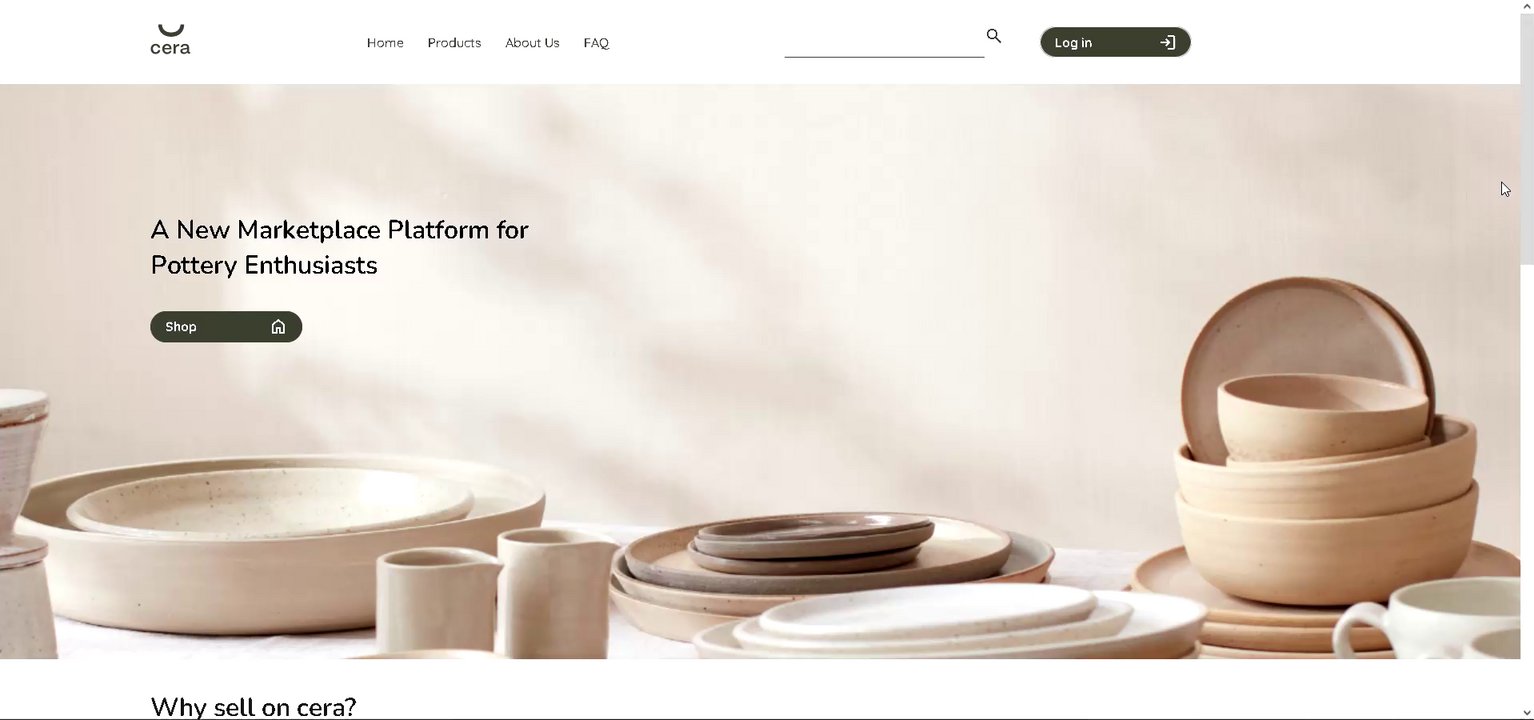Open the About Us page
Viewport: 1534px width, 720px height.
[x=532, y=43]
